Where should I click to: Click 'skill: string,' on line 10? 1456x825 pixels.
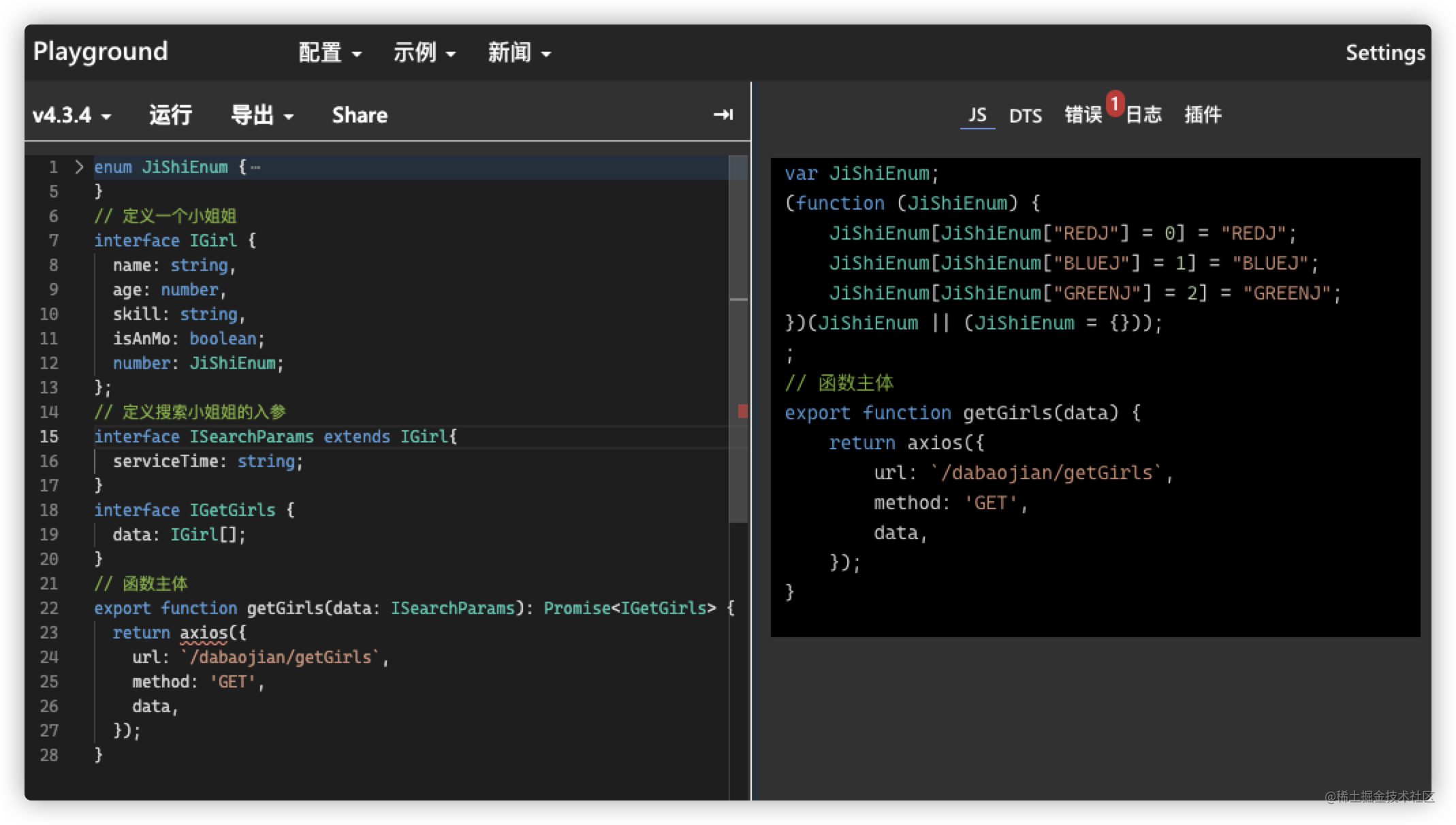pyautogui.click(x=179, y=314)
